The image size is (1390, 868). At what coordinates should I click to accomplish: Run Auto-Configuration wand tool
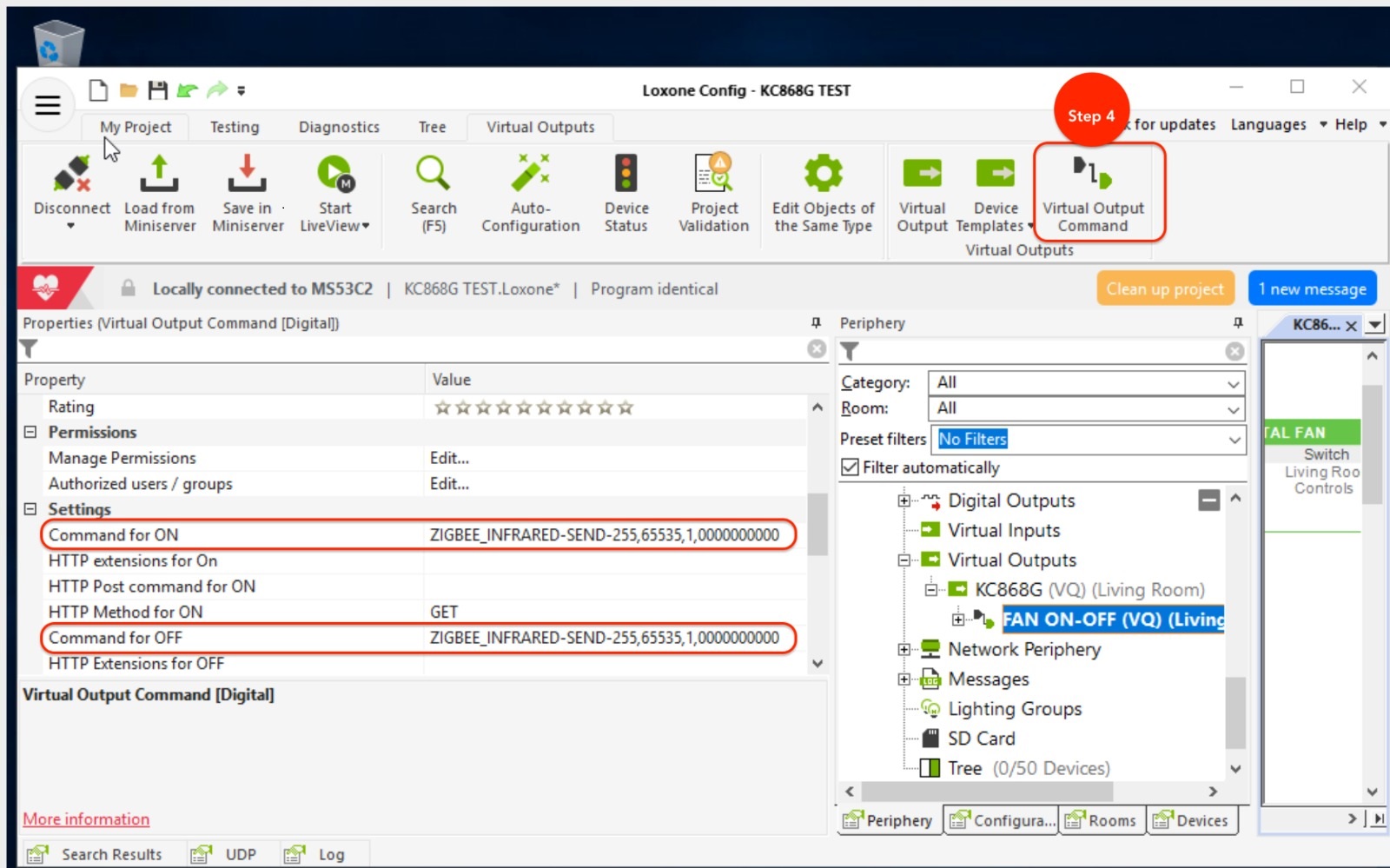pos(530,175)
